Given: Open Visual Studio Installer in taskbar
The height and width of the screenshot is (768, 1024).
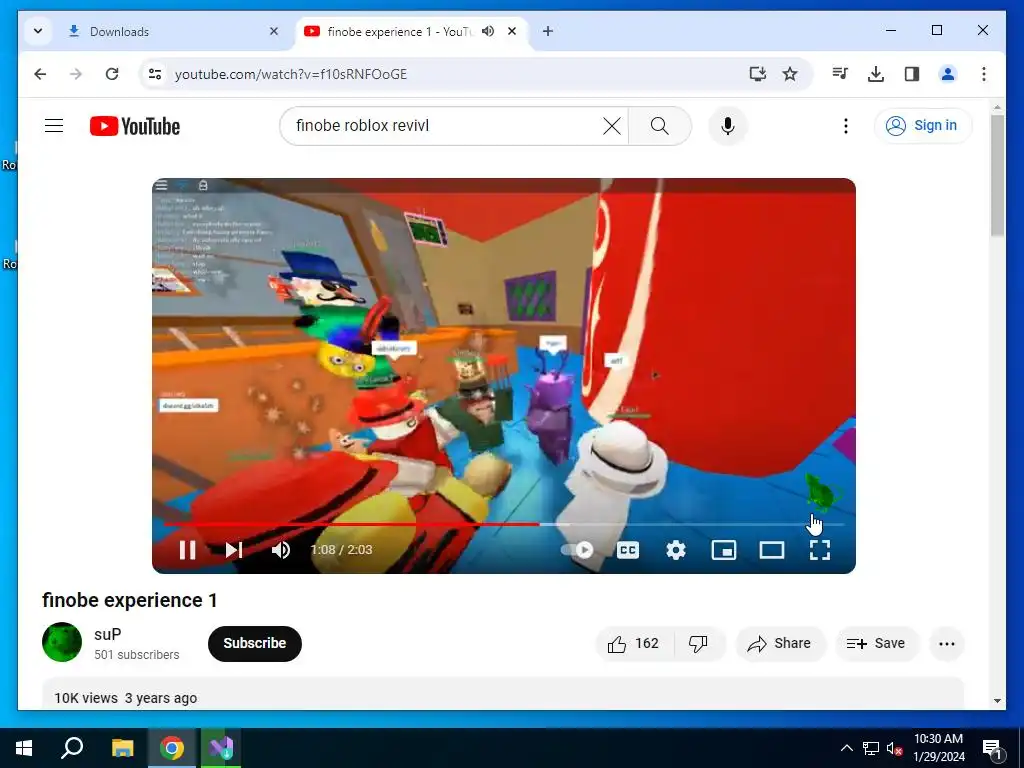Looking at the screenshot, I should (221, 748).
